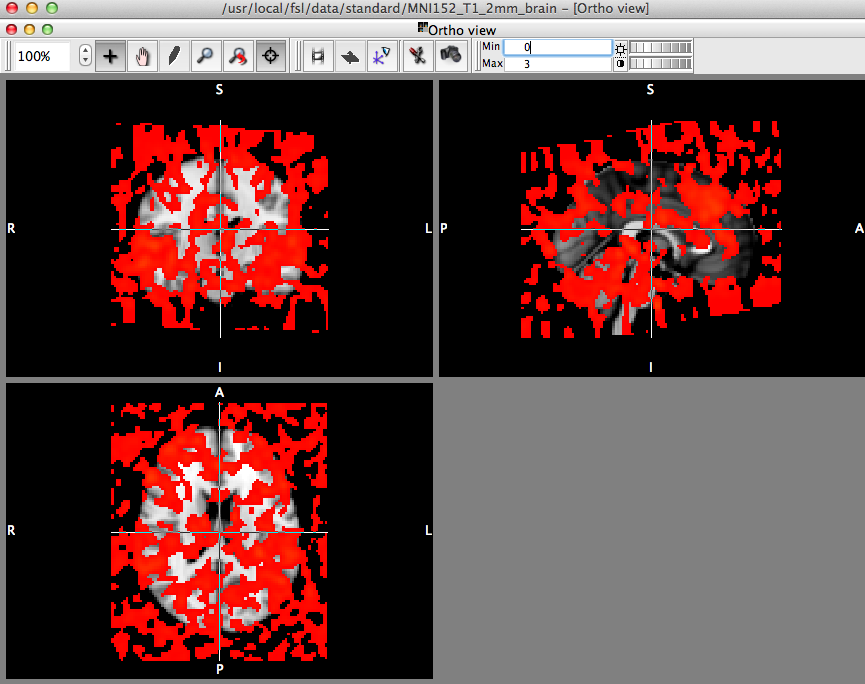The height and width of the screenshot is (684, 865).
Task: Toggle the crosshairs target icon
Action: [270, 56]
